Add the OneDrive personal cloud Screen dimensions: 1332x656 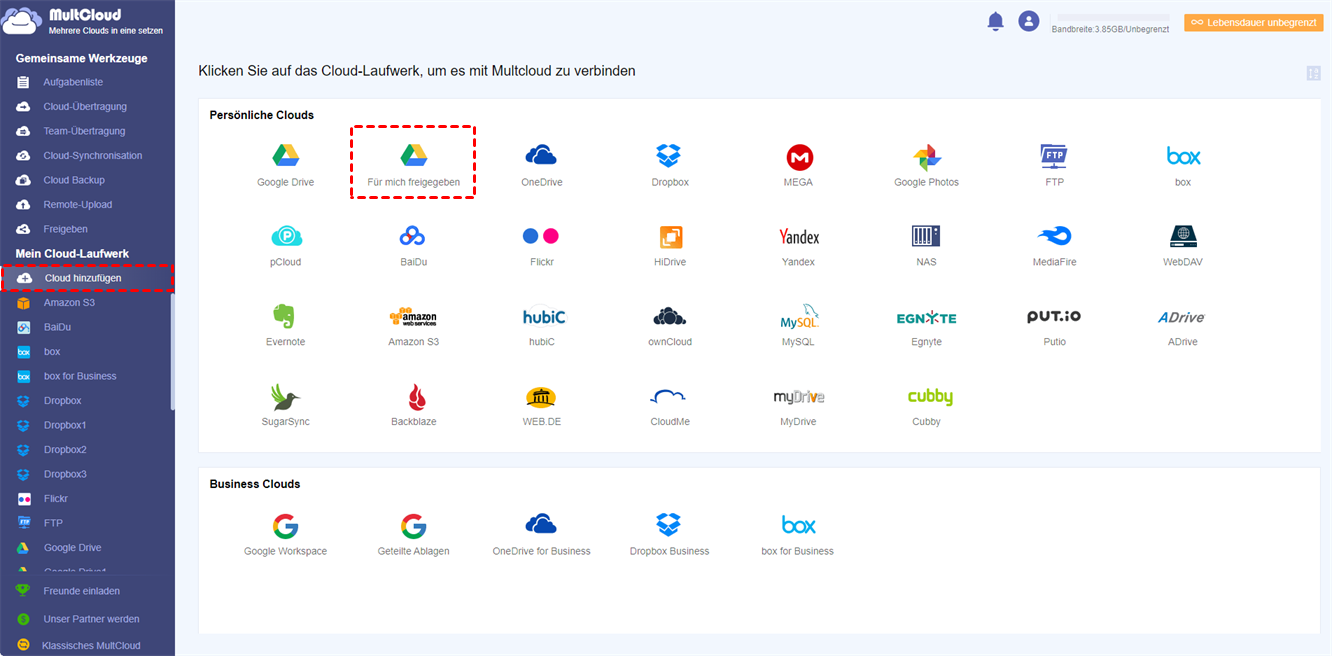click(x=541, y=165)
